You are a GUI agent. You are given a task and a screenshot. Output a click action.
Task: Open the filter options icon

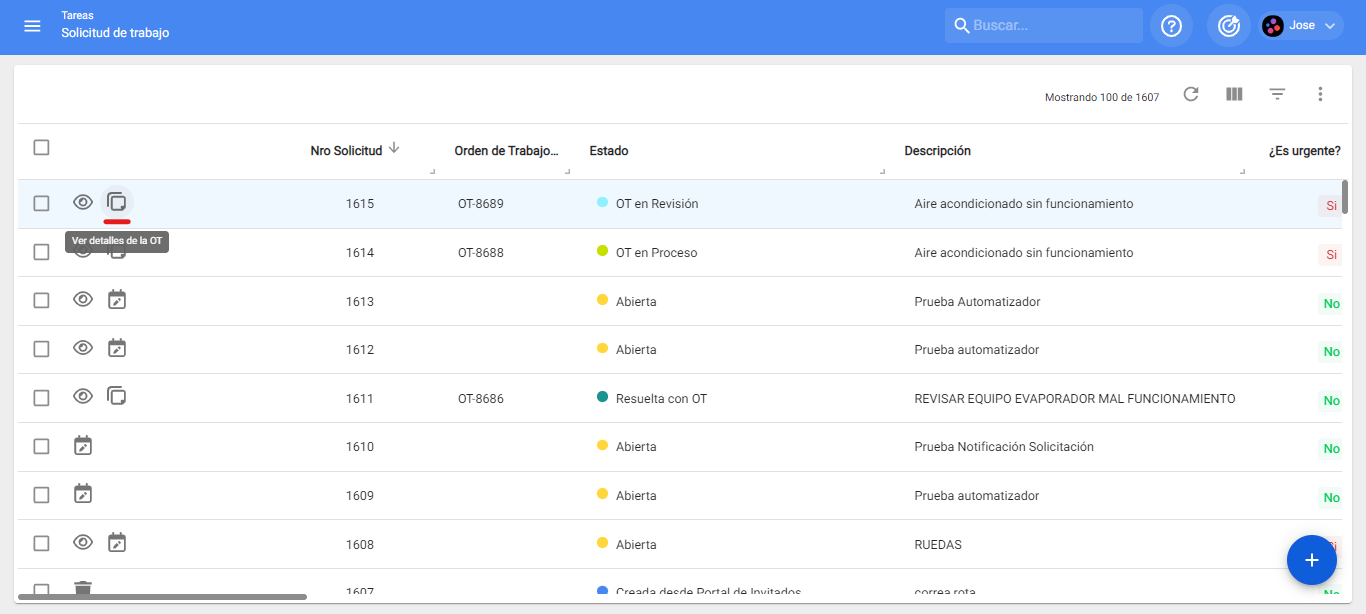click(x=1277, y=94)
